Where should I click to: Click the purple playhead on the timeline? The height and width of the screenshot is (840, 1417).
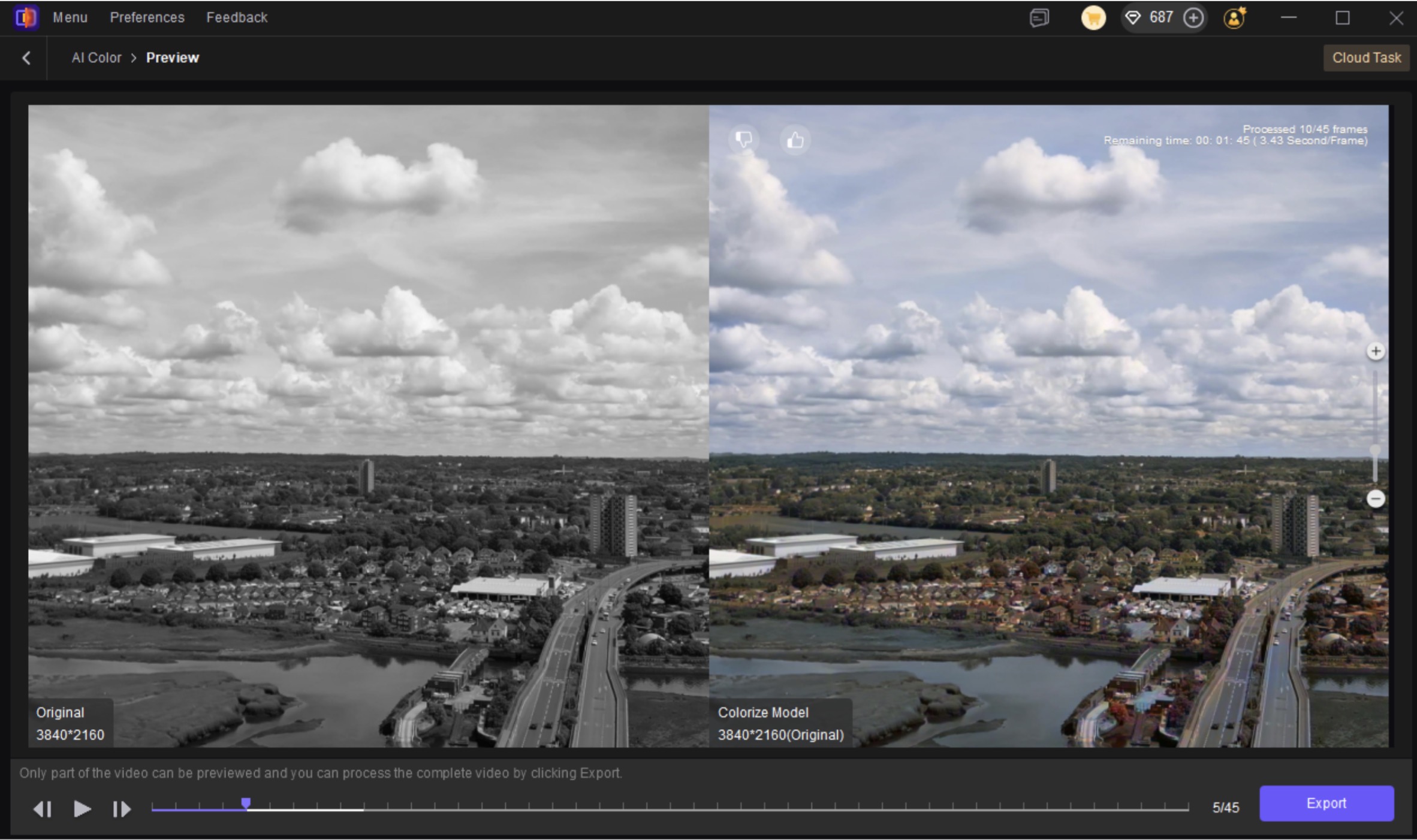coord(246,803)
